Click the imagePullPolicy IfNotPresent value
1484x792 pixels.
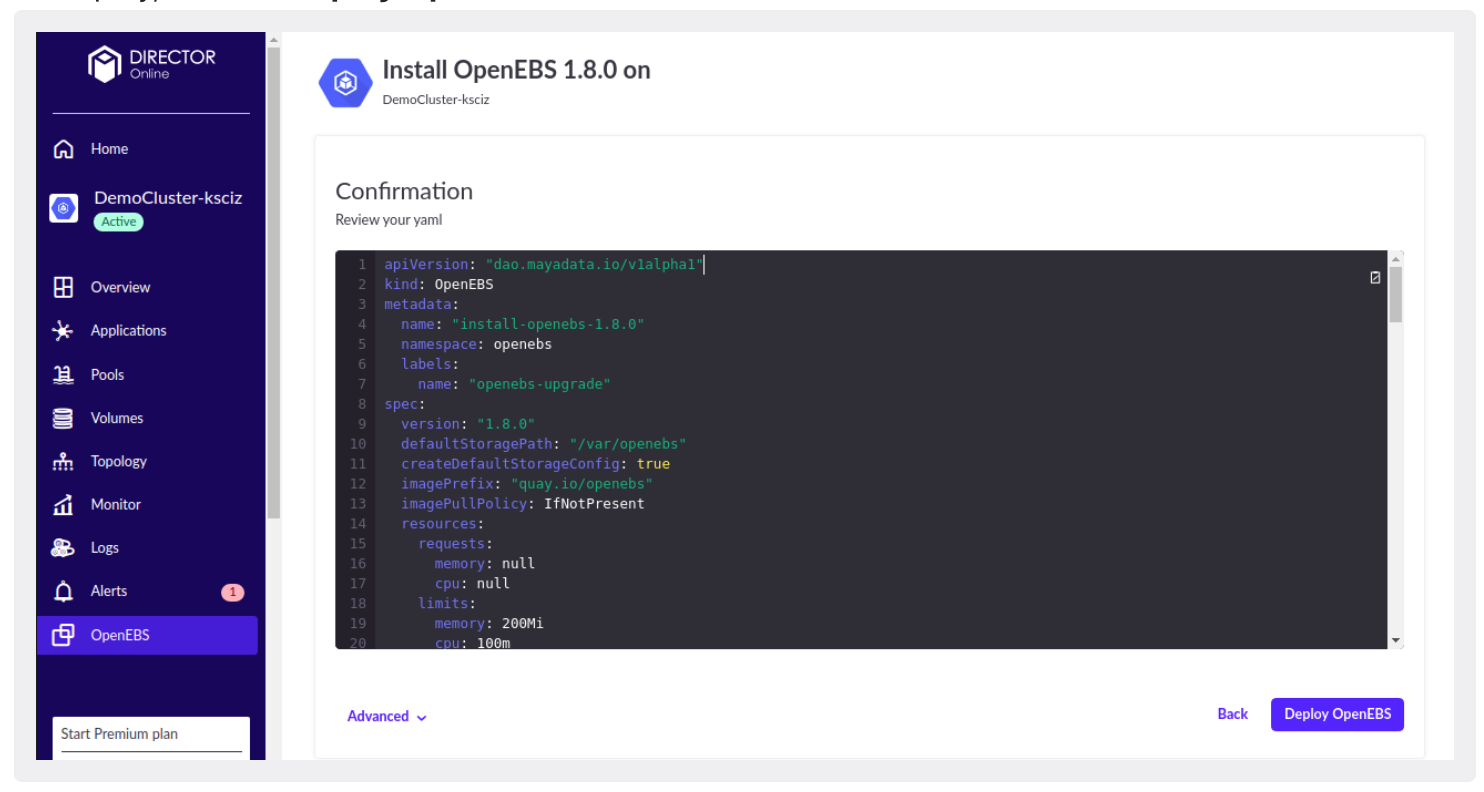(594, 504)
